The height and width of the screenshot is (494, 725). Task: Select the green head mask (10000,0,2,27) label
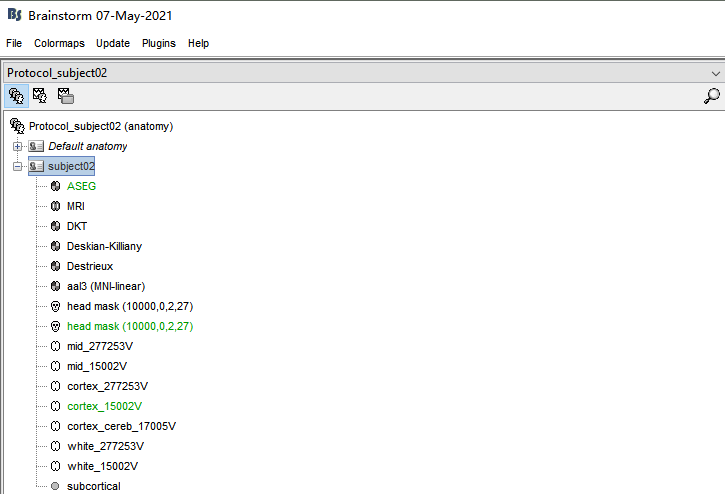coord(130,326)
